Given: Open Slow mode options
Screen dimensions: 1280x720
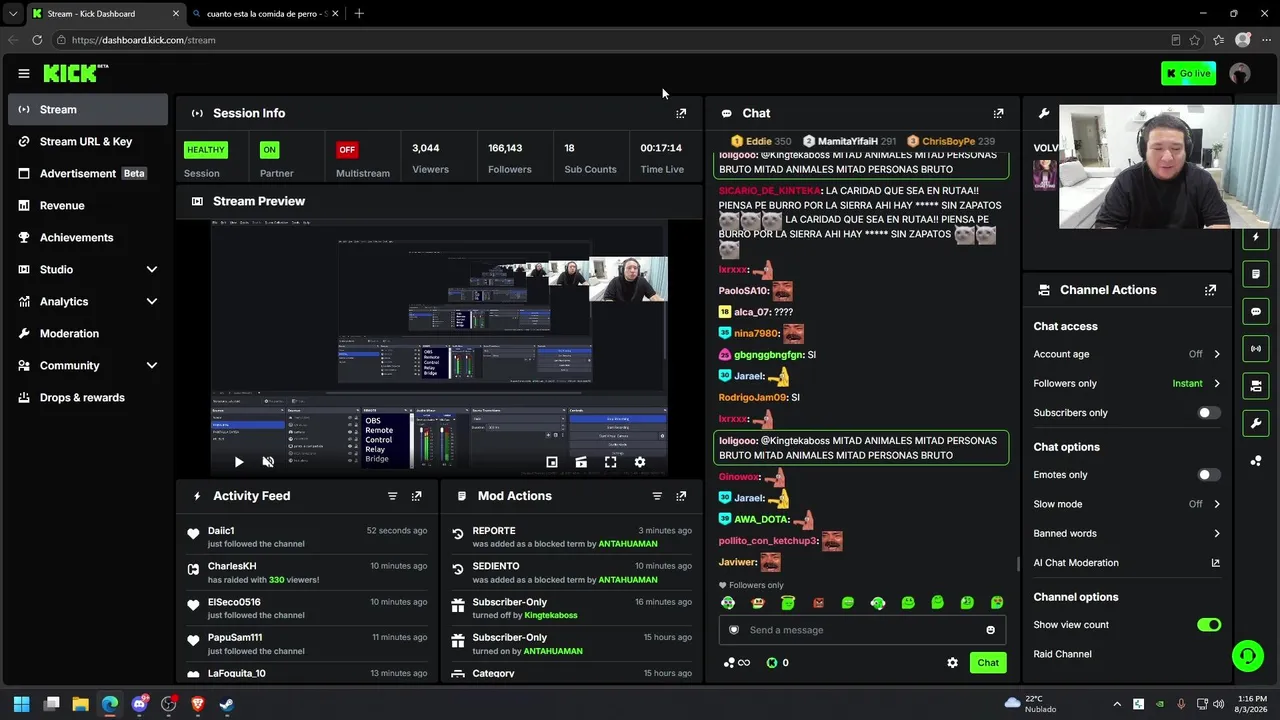Looking at the screenshot, I should pyautogui.click(x=1127, y=504).
